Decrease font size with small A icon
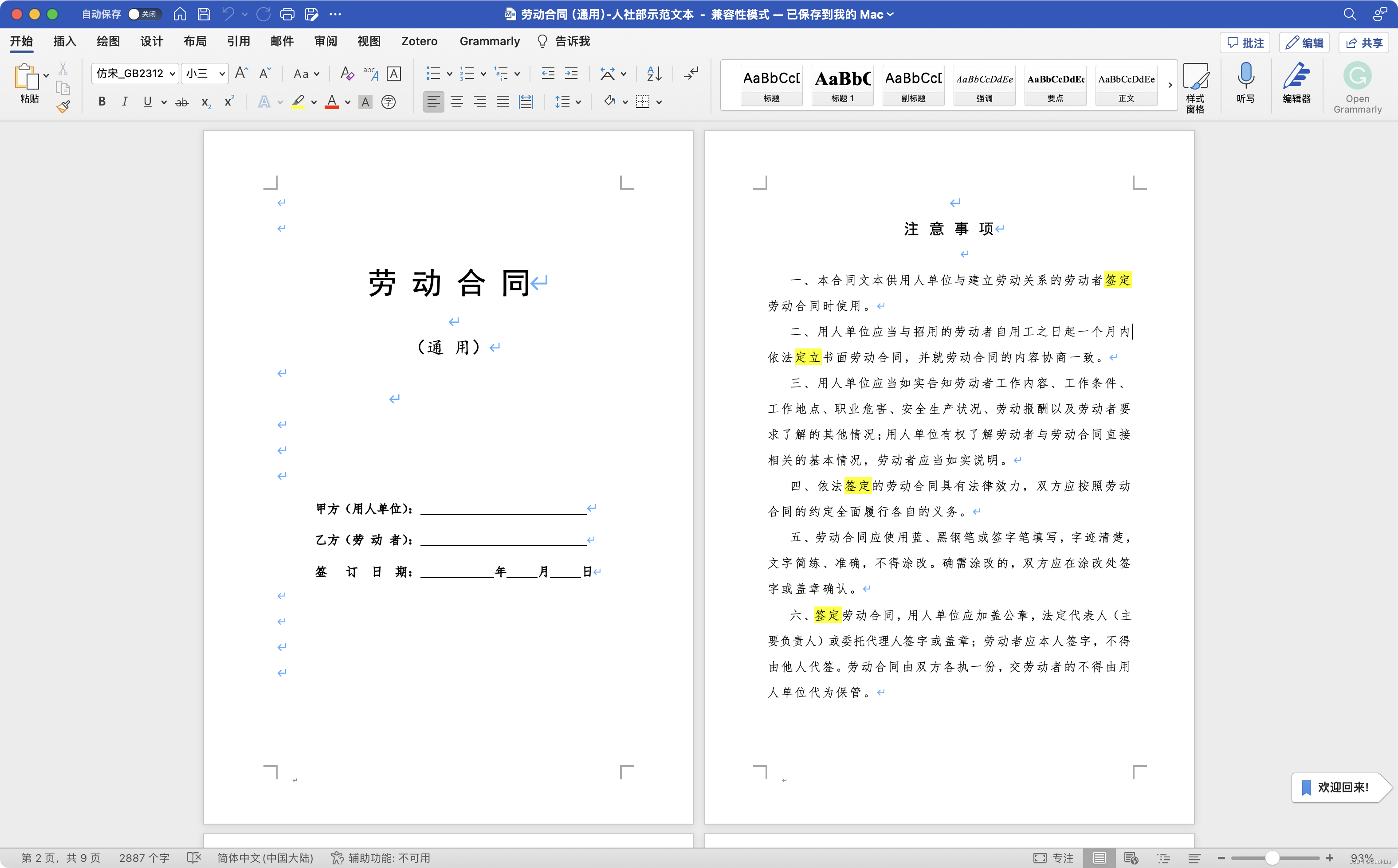The width and height of the screenshot is (1398, 868). [265, 73]
